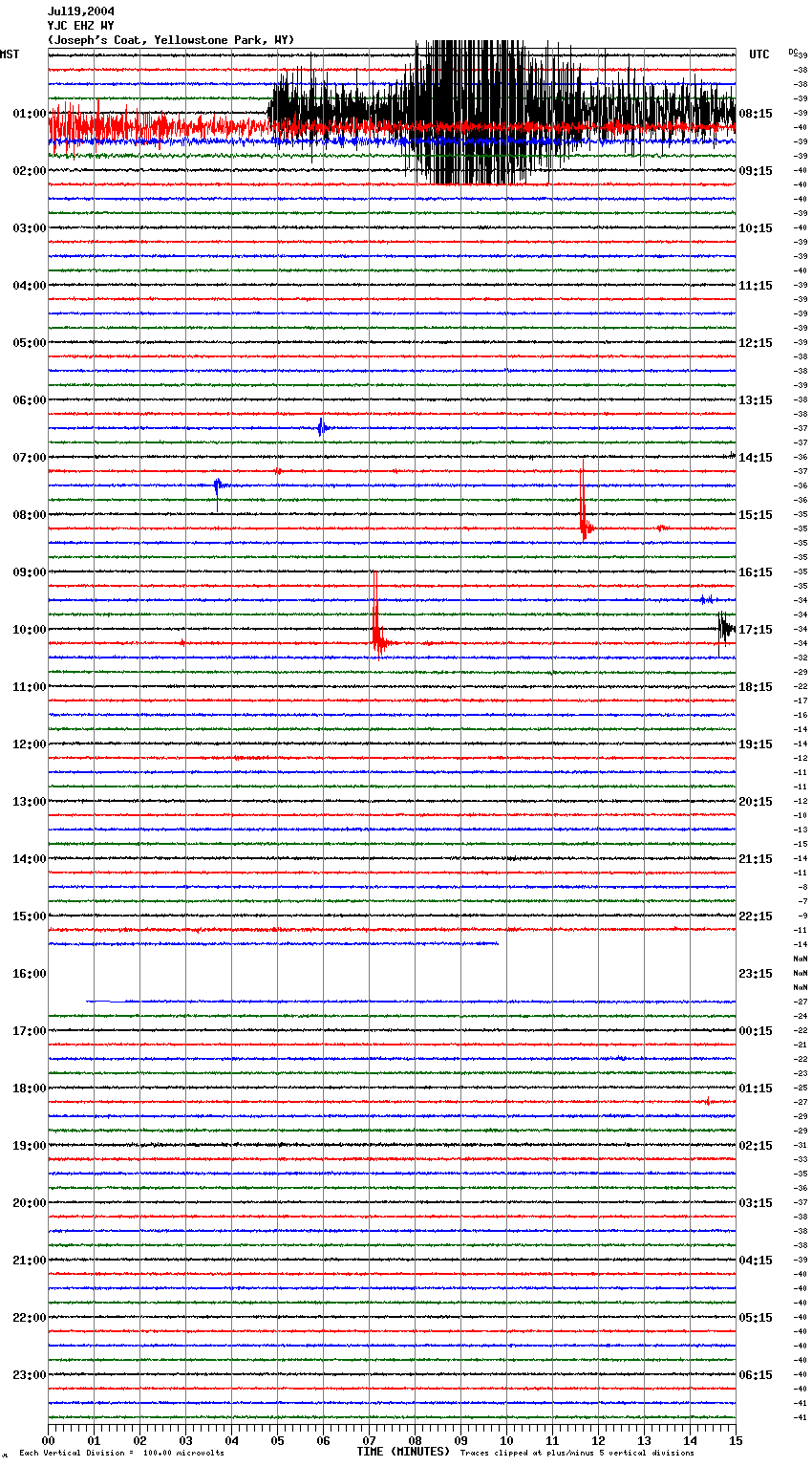Click the 14:00 MST time label
The width and height of the screenshot is (812, 1466).
[30, 859]
